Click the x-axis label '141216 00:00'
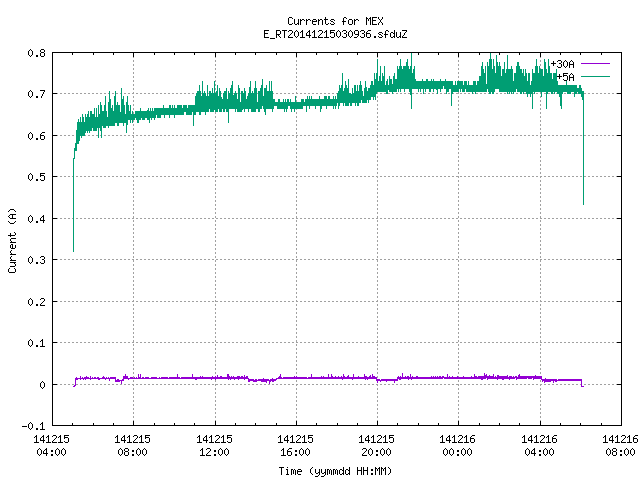Screen dimensions: 640x480 pos(458,446)
